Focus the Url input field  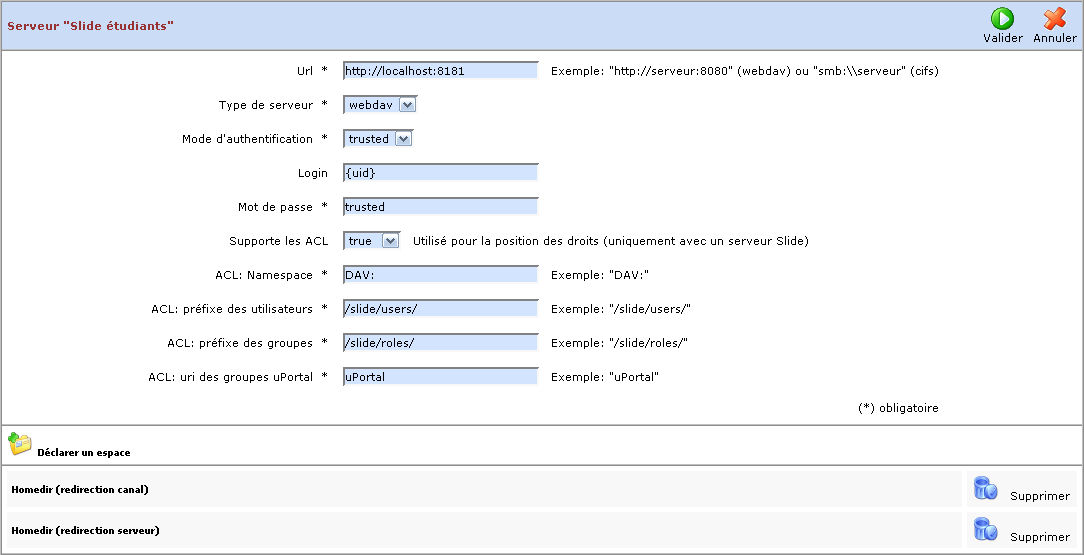tap(440, 71)
